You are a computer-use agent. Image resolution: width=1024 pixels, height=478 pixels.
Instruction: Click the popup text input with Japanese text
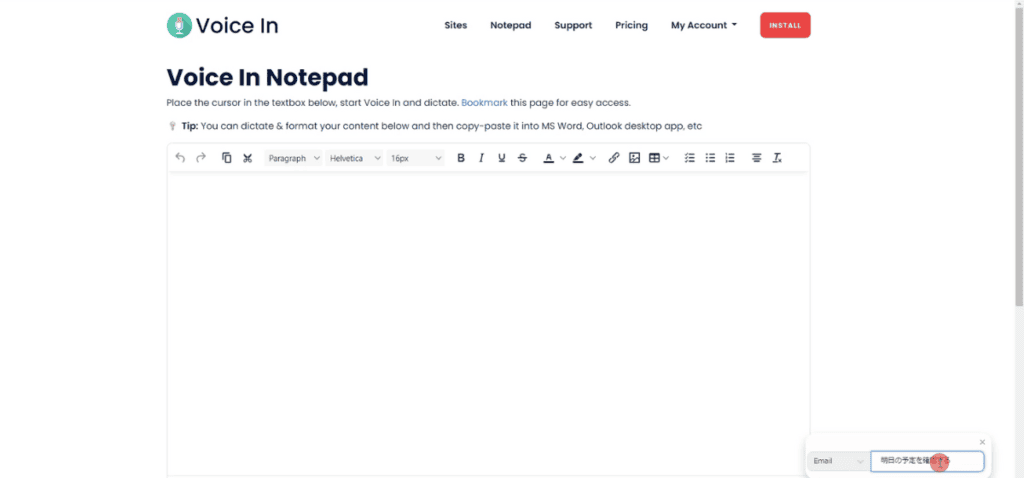[927, 461]
